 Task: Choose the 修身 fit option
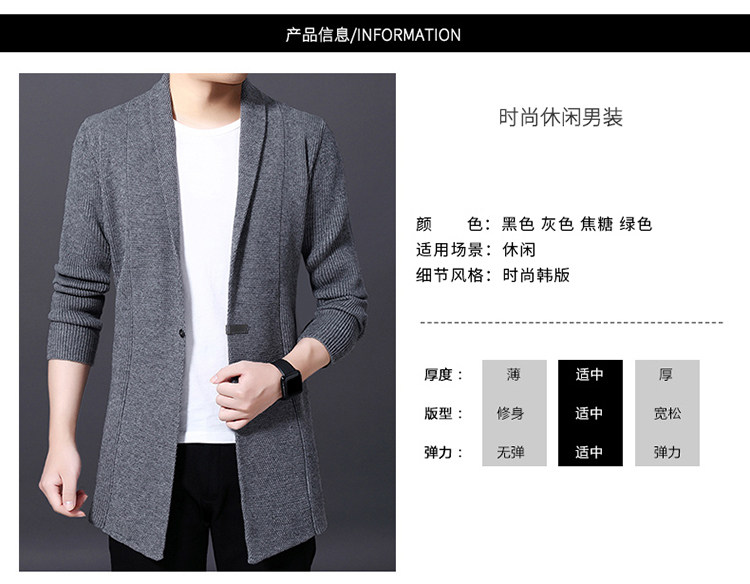point(510,413)
